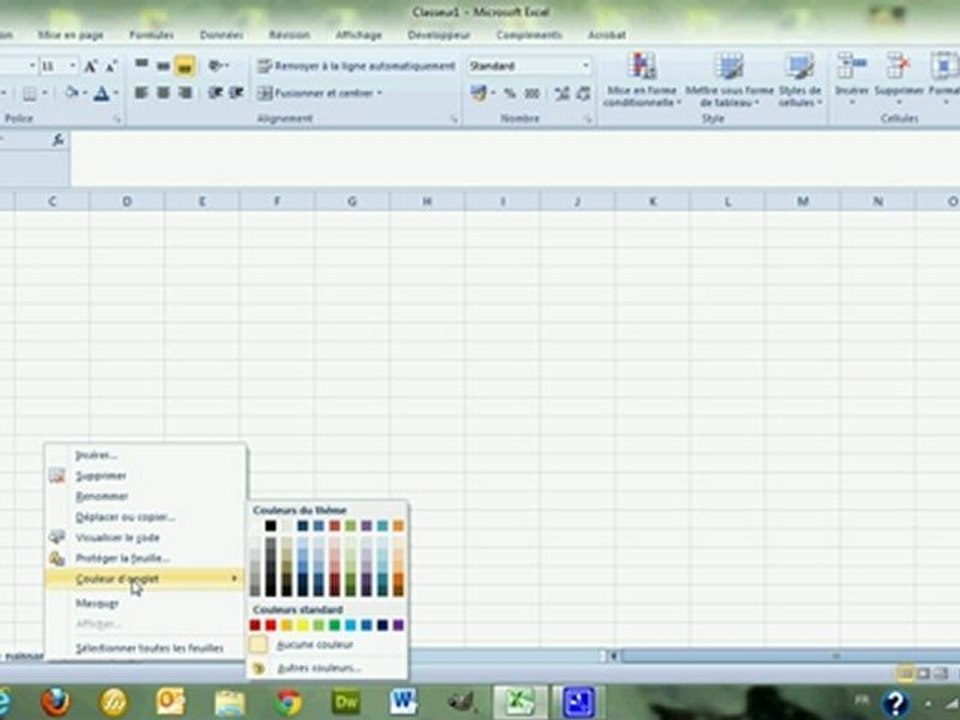
Task: Switch to the Mise en page tab
Action: (70, 35)
